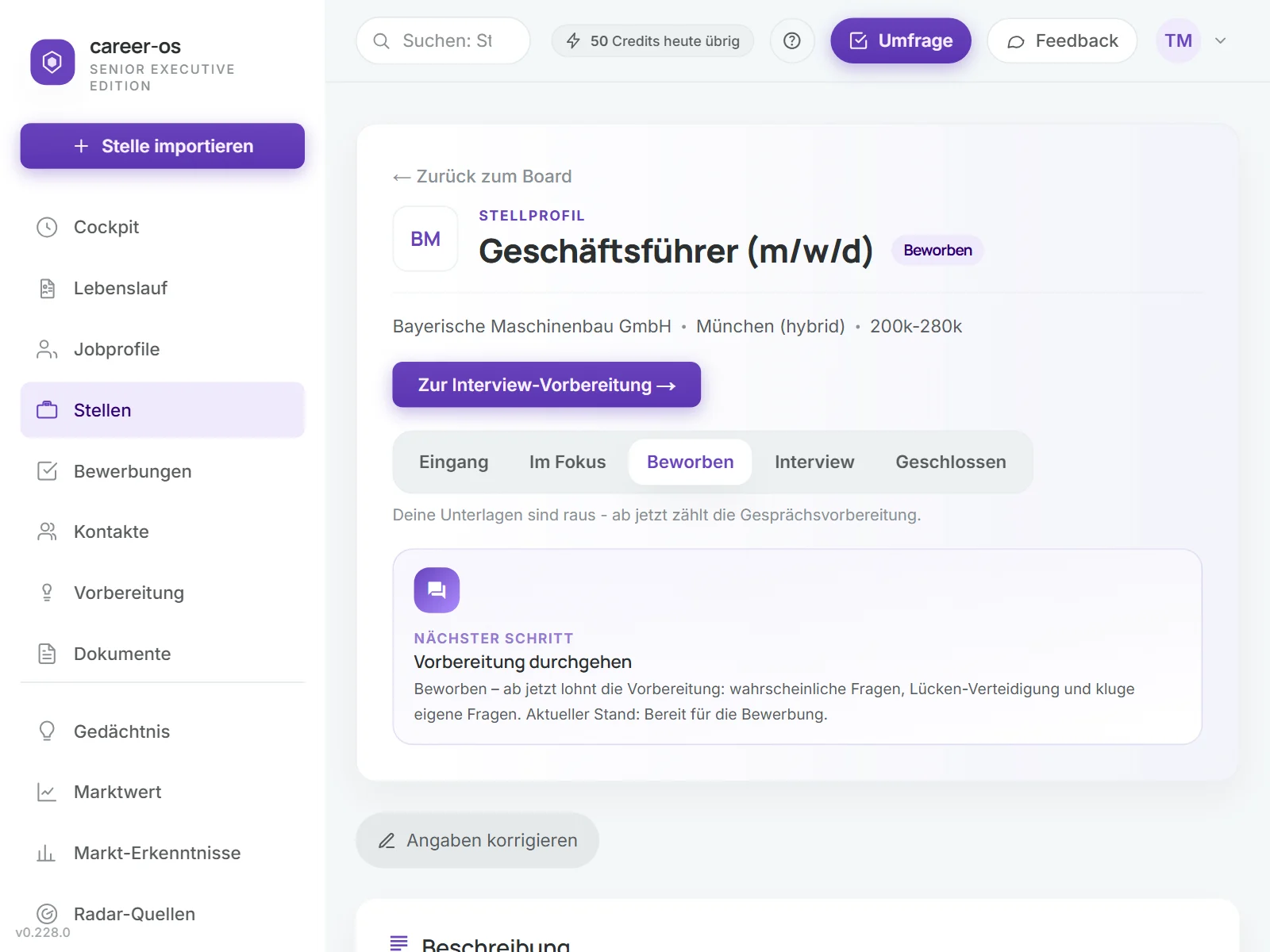Open the Umfrage survey button
1270x952 pixels.
901,40
